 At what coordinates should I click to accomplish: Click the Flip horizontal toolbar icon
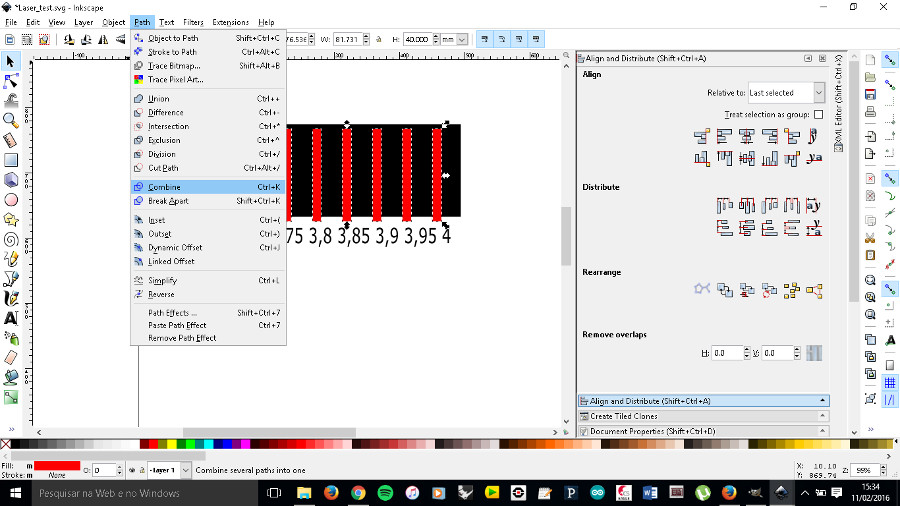click(103, 40)
